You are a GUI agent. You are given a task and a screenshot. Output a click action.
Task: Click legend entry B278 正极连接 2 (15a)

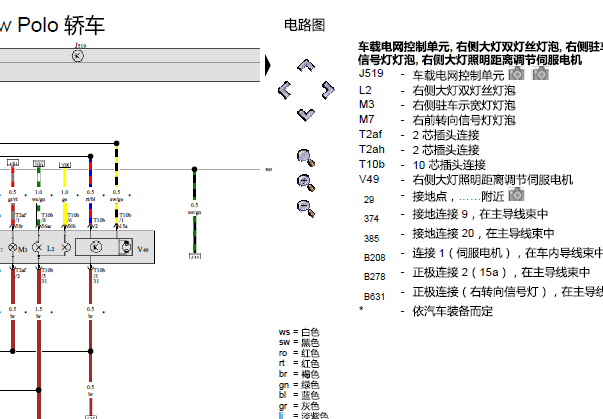tap(476, 273)
